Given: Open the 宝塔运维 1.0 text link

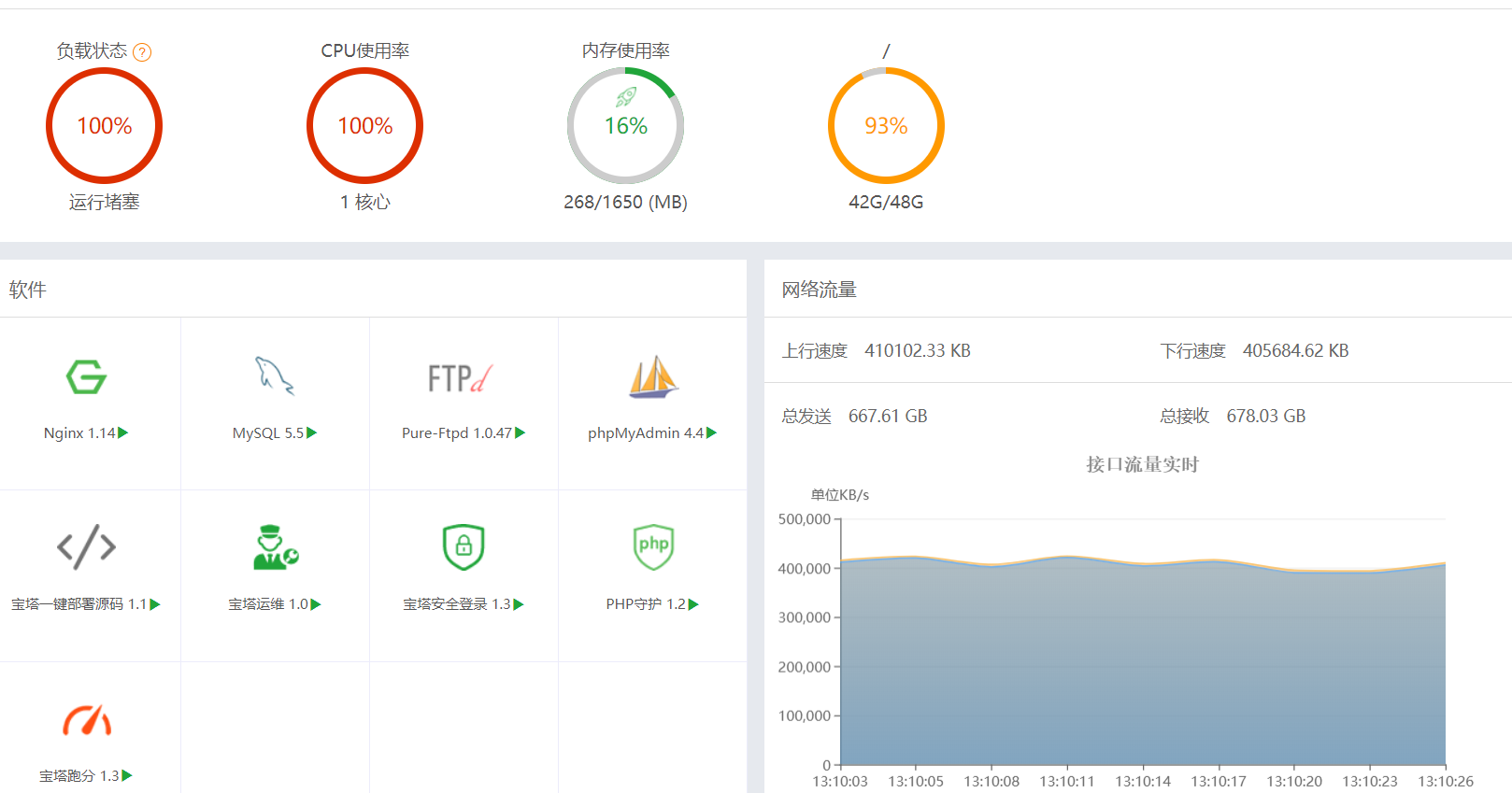Looking at the screenshot, I should click(268, 604).
